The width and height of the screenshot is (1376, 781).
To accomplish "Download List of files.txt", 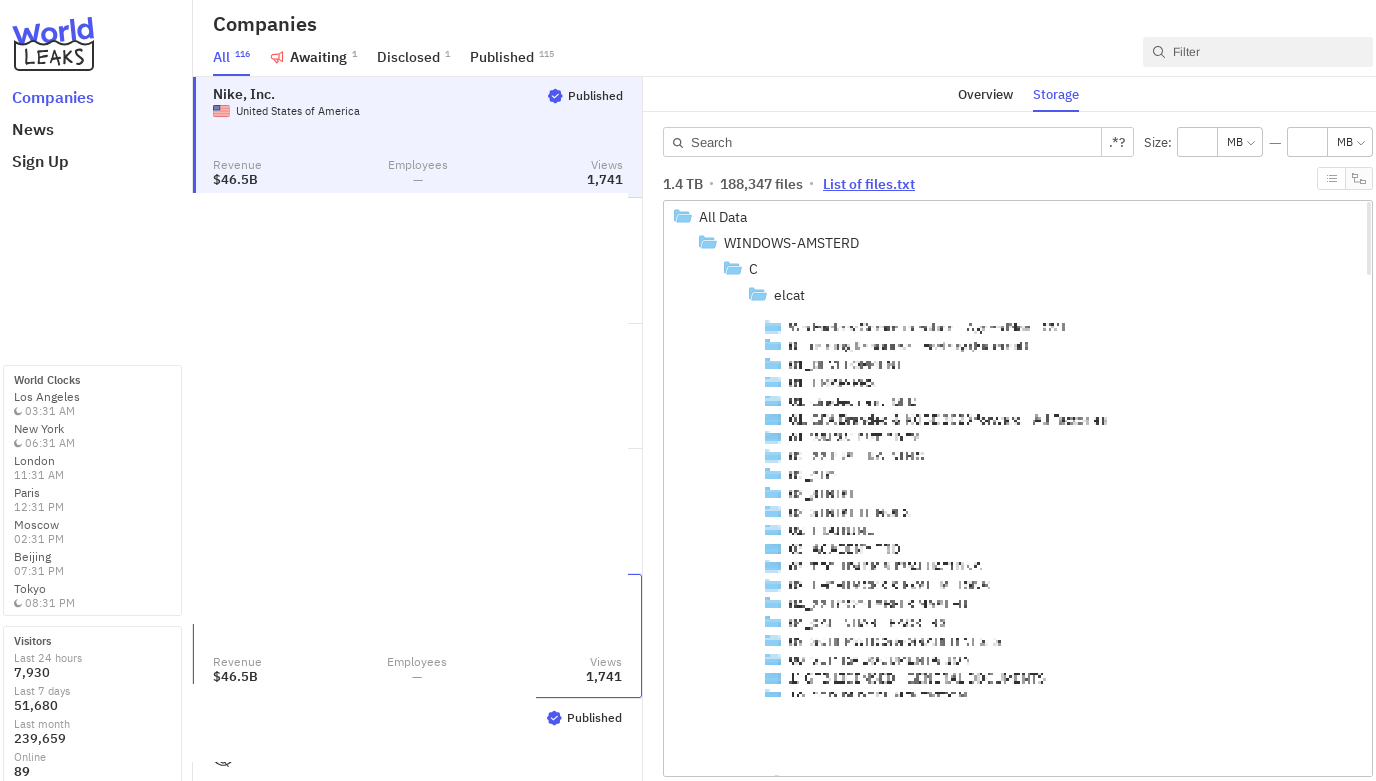I will tap(869, 184).
